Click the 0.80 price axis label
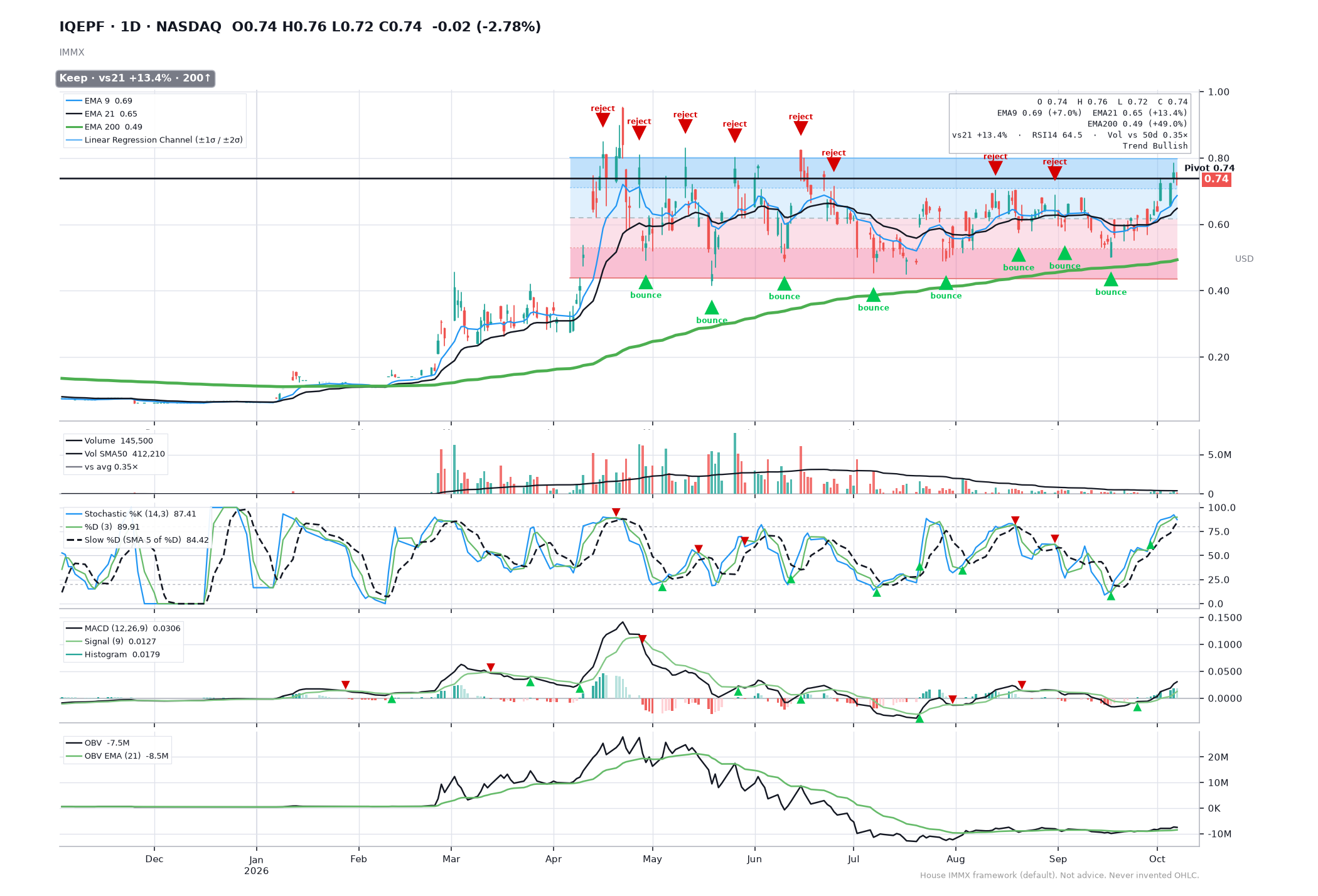This screenshot has width=1318, height=896. tap(1219, 158)
